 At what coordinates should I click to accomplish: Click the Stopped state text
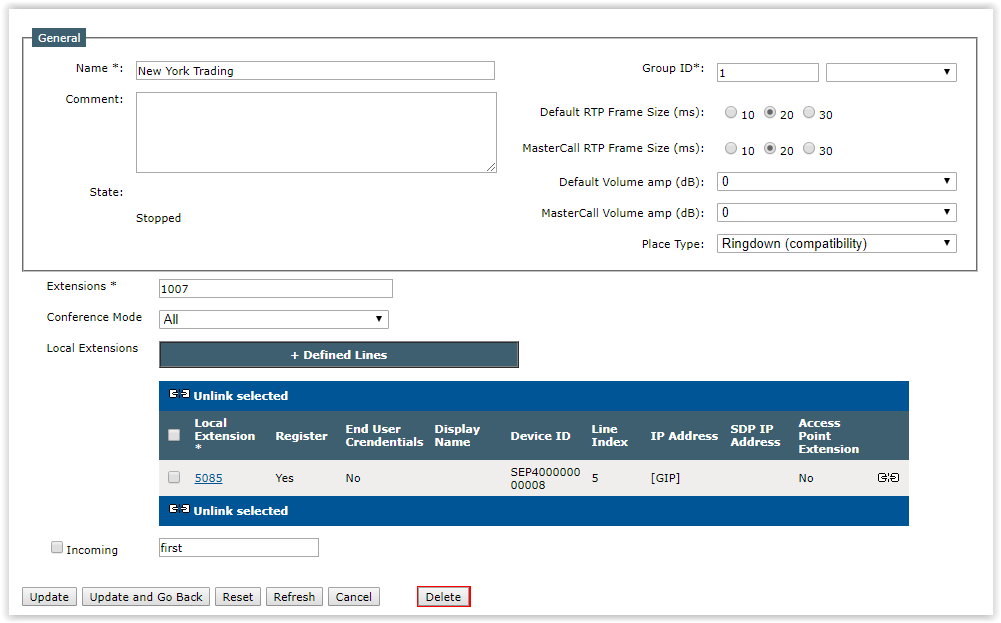[158, 218]
